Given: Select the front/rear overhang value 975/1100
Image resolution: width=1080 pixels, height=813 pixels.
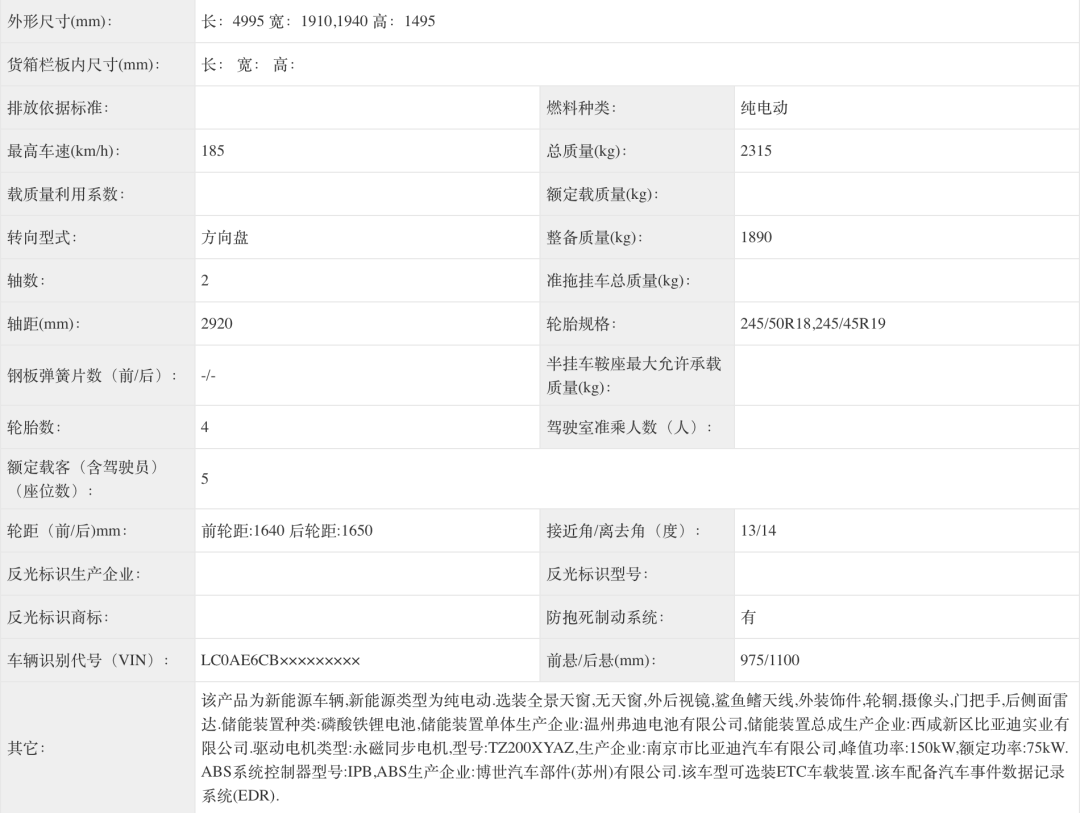Looking at the screenshot, I should pyautogui.click(x=770, y=660).
